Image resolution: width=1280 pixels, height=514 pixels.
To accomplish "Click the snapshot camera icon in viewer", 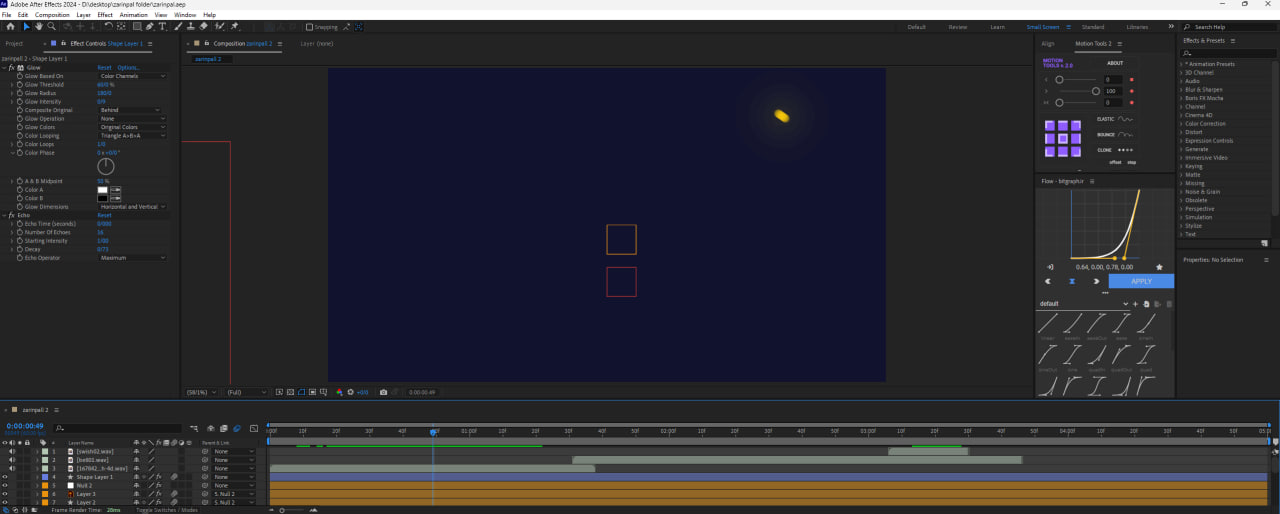I will (x=383, y=392).
